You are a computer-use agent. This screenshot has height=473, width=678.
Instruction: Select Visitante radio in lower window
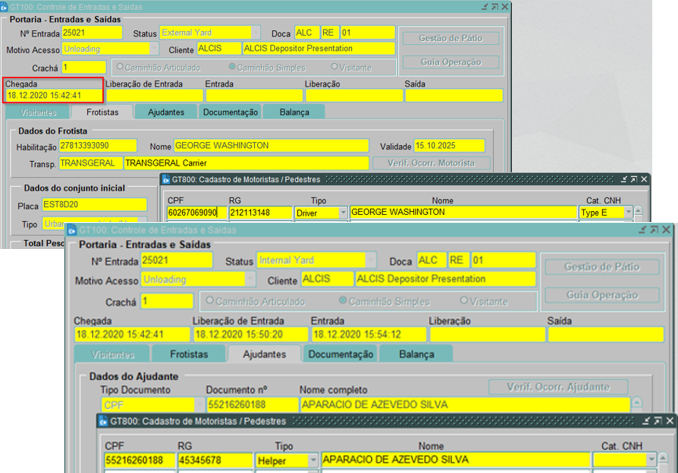click(464, 300)
